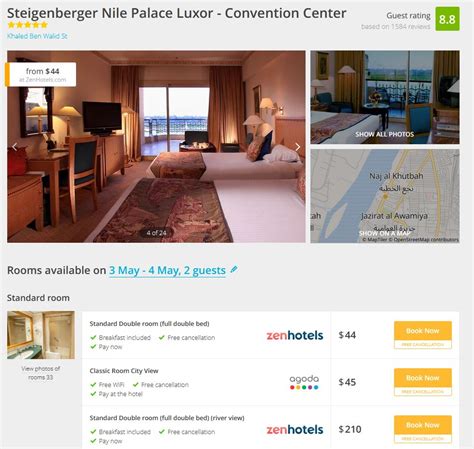Click the zenhotels logo for $44 room
The height and width of the screenshot is (449, 474).
(x=295, y=335)
